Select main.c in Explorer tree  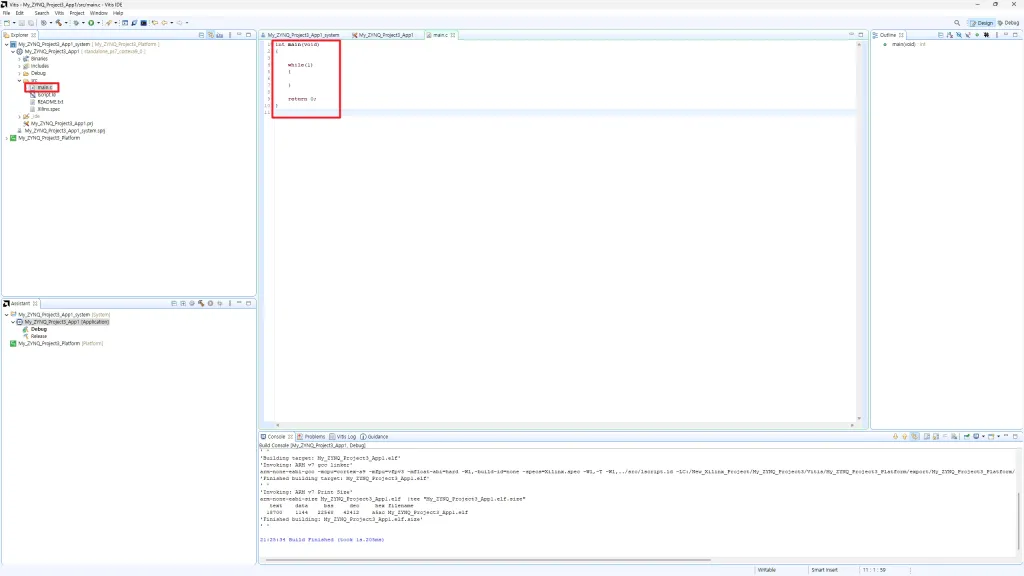[x=42, y=88]
